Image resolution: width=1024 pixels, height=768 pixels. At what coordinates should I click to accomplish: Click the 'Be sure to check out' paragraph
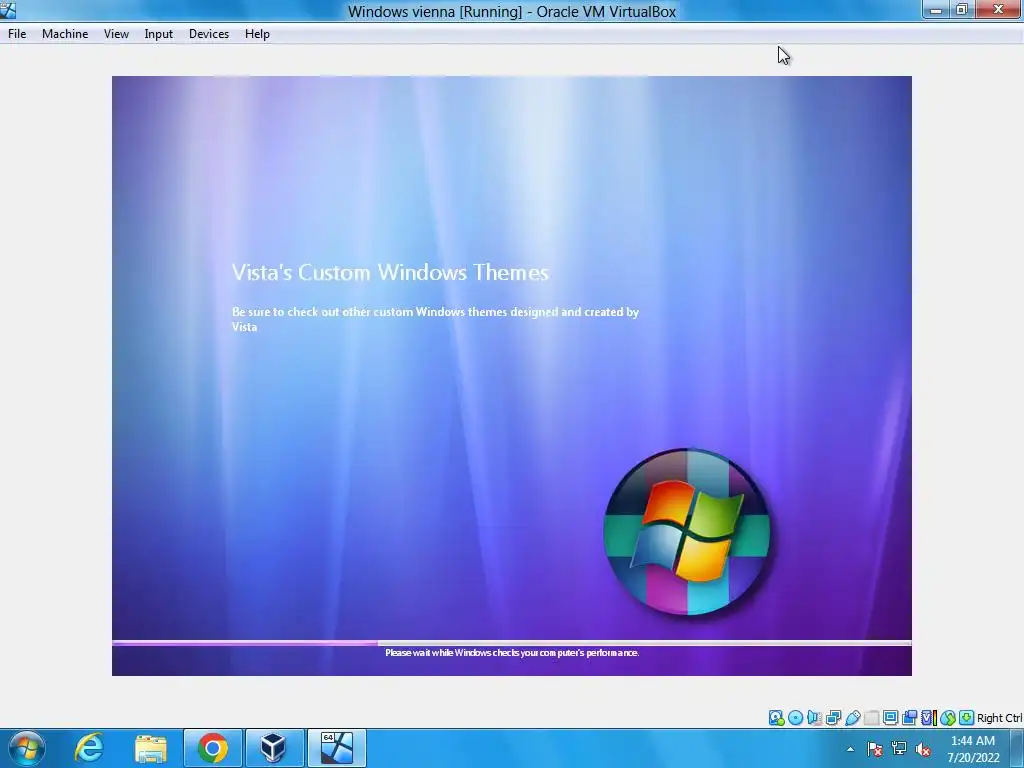click(436, 319)
